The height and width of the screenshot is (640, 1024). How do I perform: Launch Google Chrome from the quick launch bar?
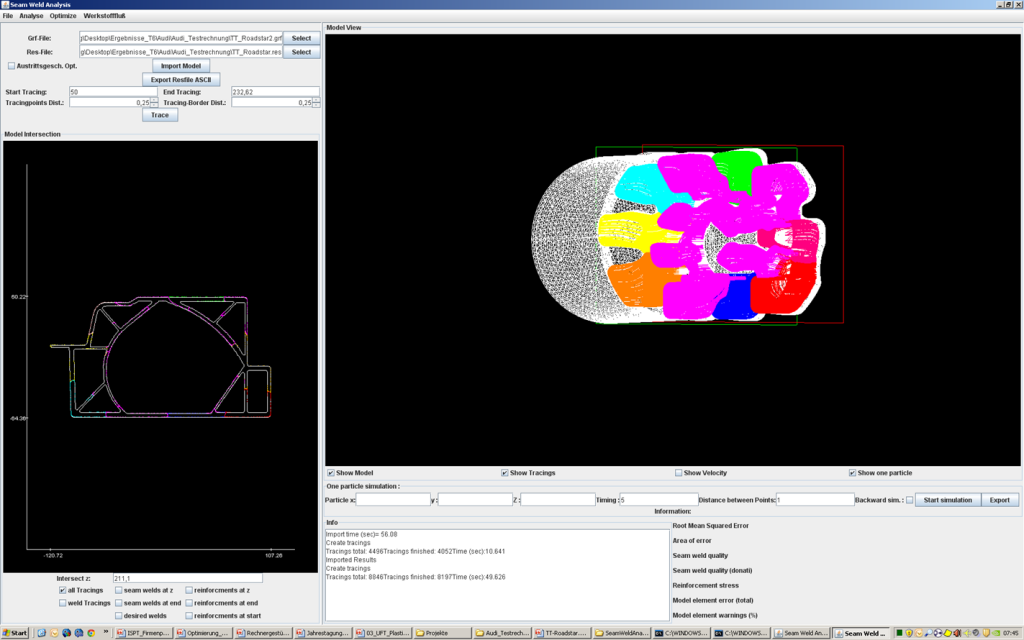tap(90, 632)
